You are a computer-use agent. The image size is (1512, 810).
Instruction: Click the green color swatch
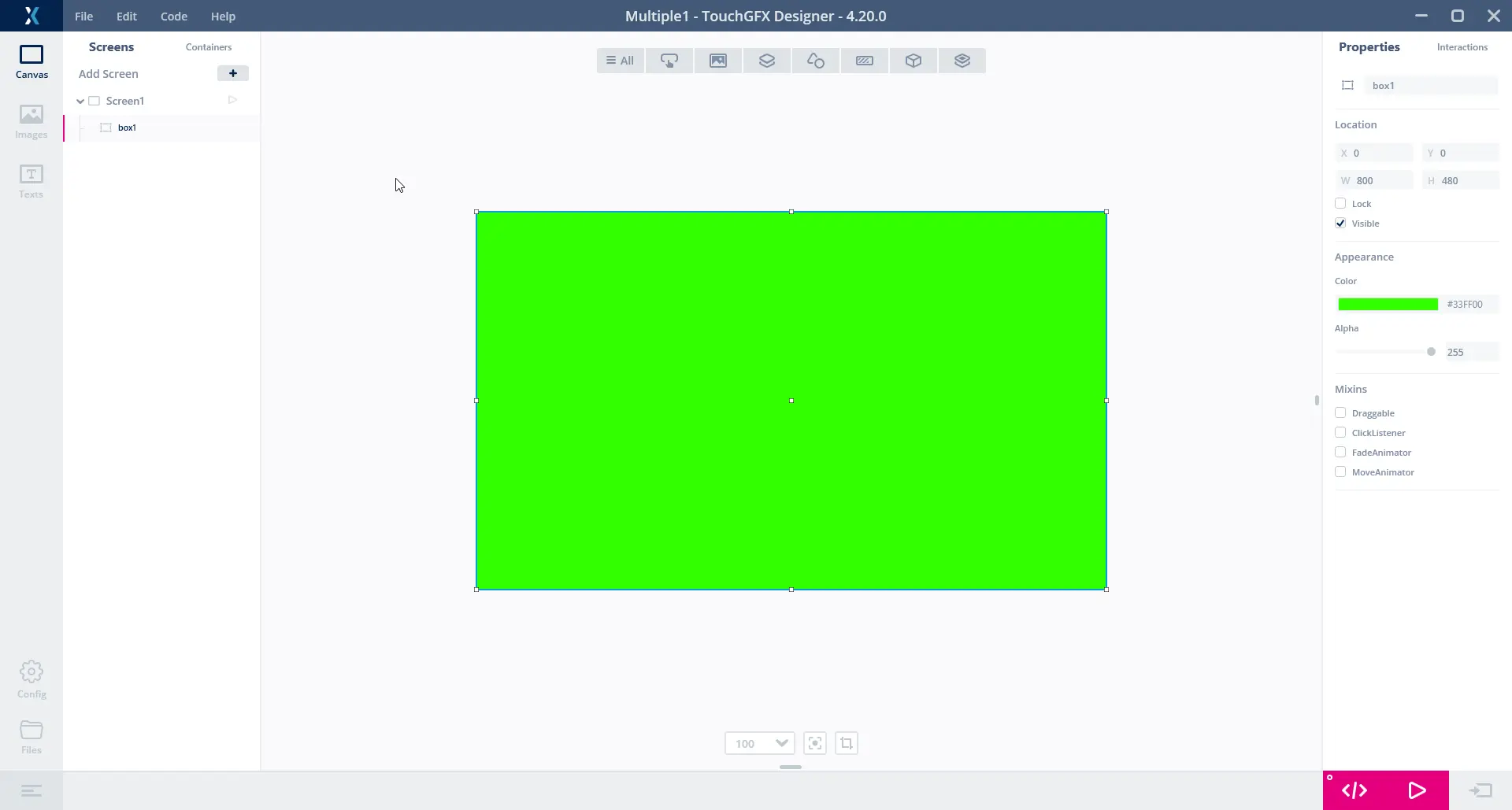(1388, 305)
